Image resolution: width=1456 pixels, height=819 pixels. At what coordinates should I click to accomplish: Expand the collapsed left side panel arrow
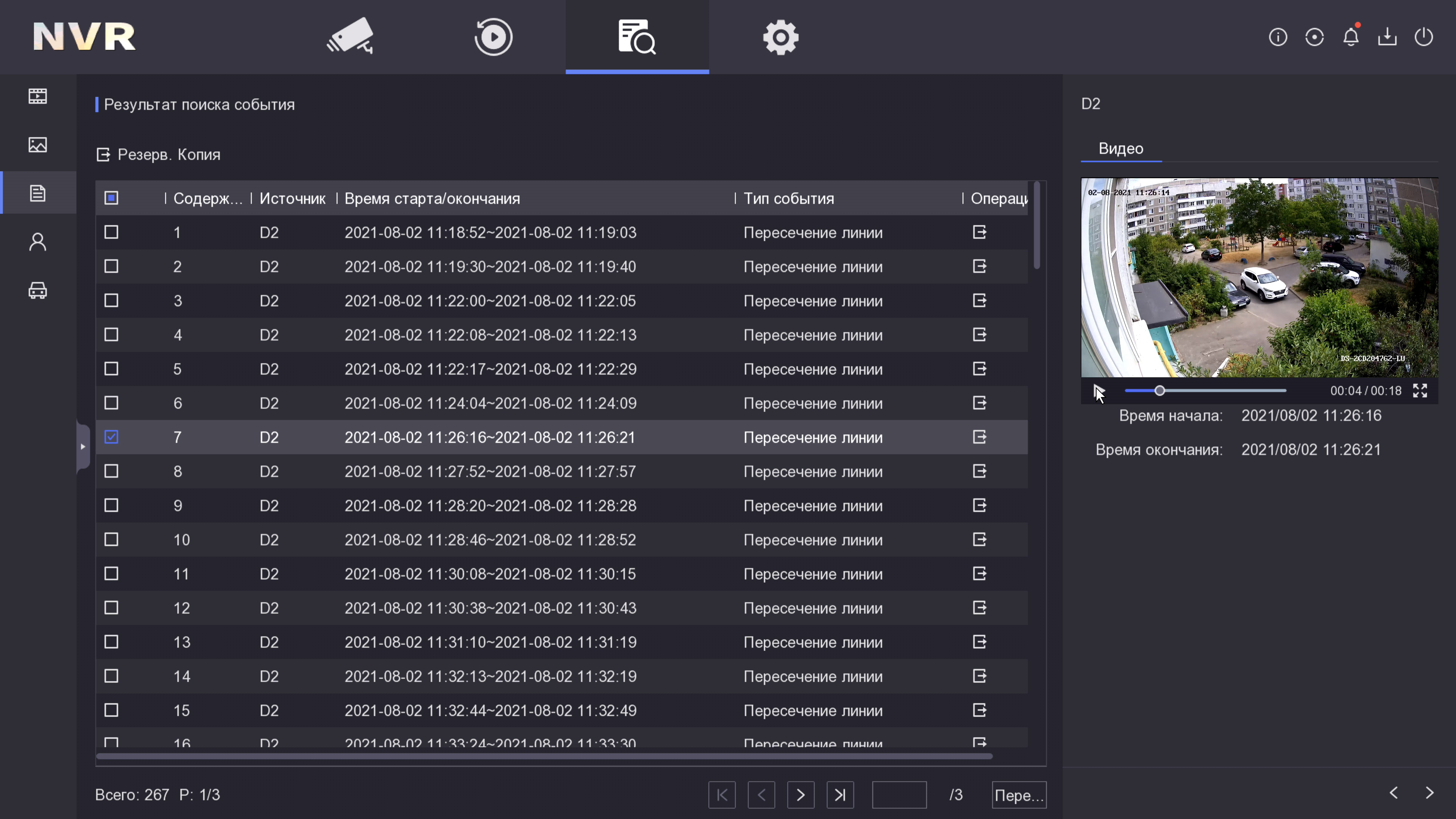pos(83,447)
